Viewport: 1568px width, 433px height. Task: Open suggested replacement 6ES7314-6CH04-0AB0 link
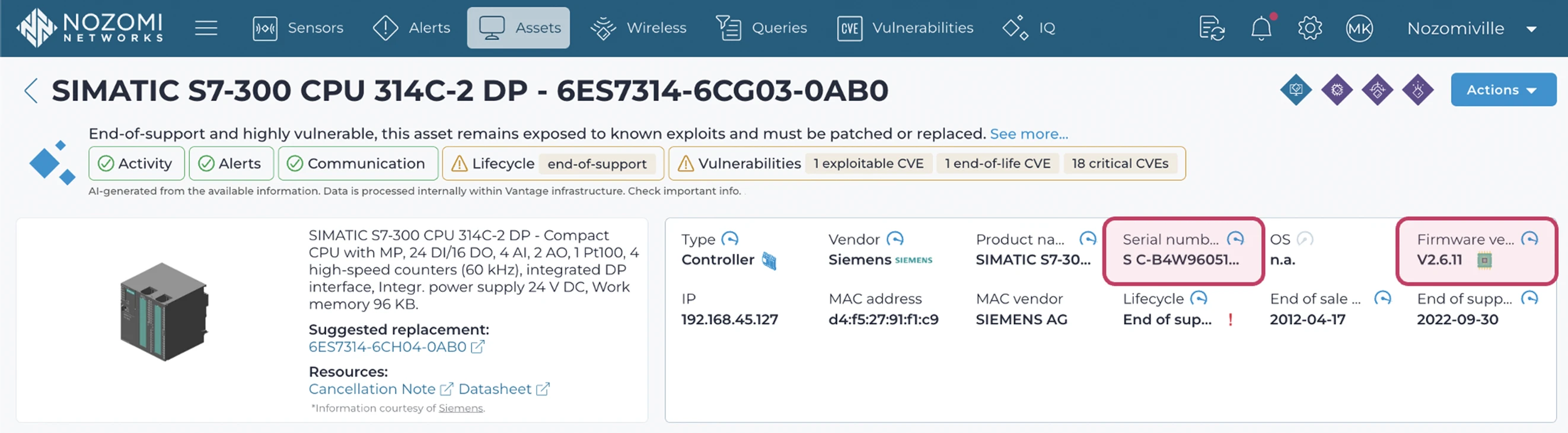(x=396, y=347)
